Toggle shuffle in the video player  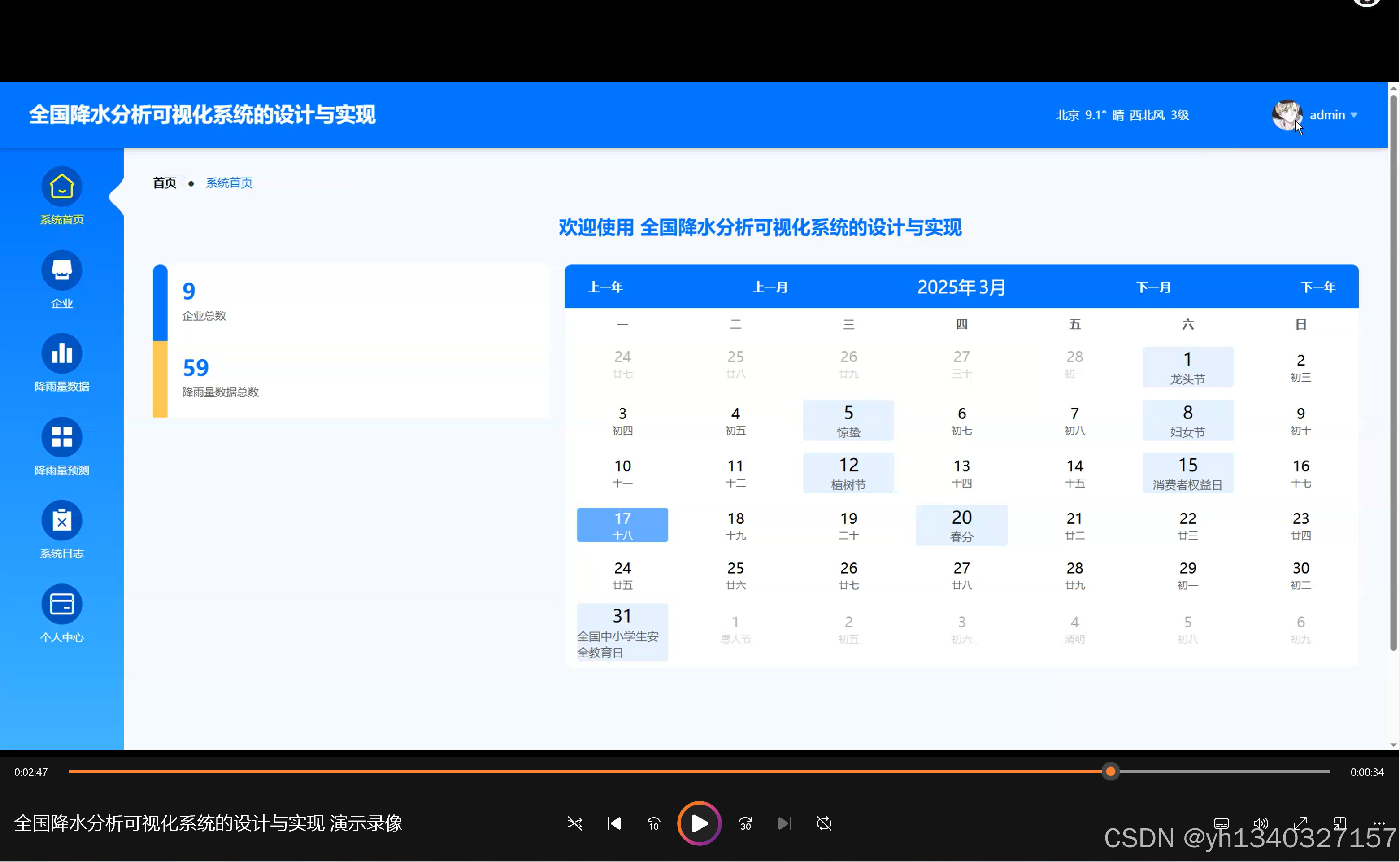pos(574,823)
